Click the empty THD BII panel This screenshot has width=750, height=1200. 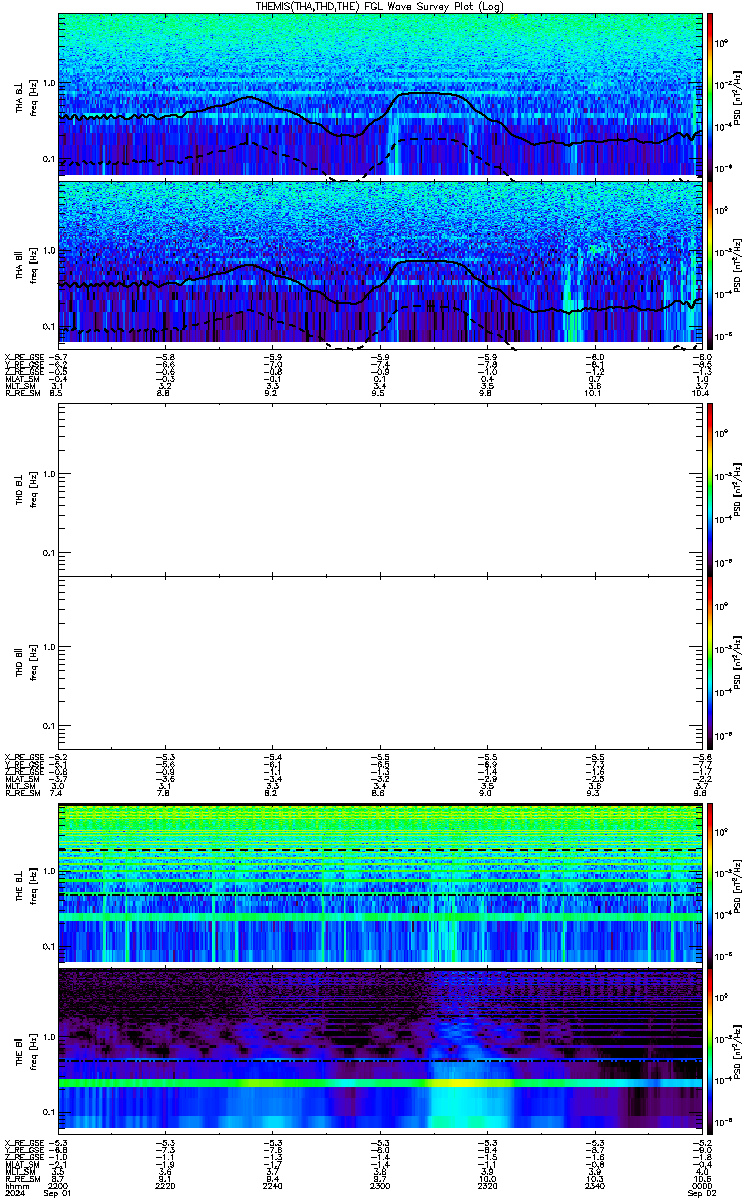click(380, 662)
